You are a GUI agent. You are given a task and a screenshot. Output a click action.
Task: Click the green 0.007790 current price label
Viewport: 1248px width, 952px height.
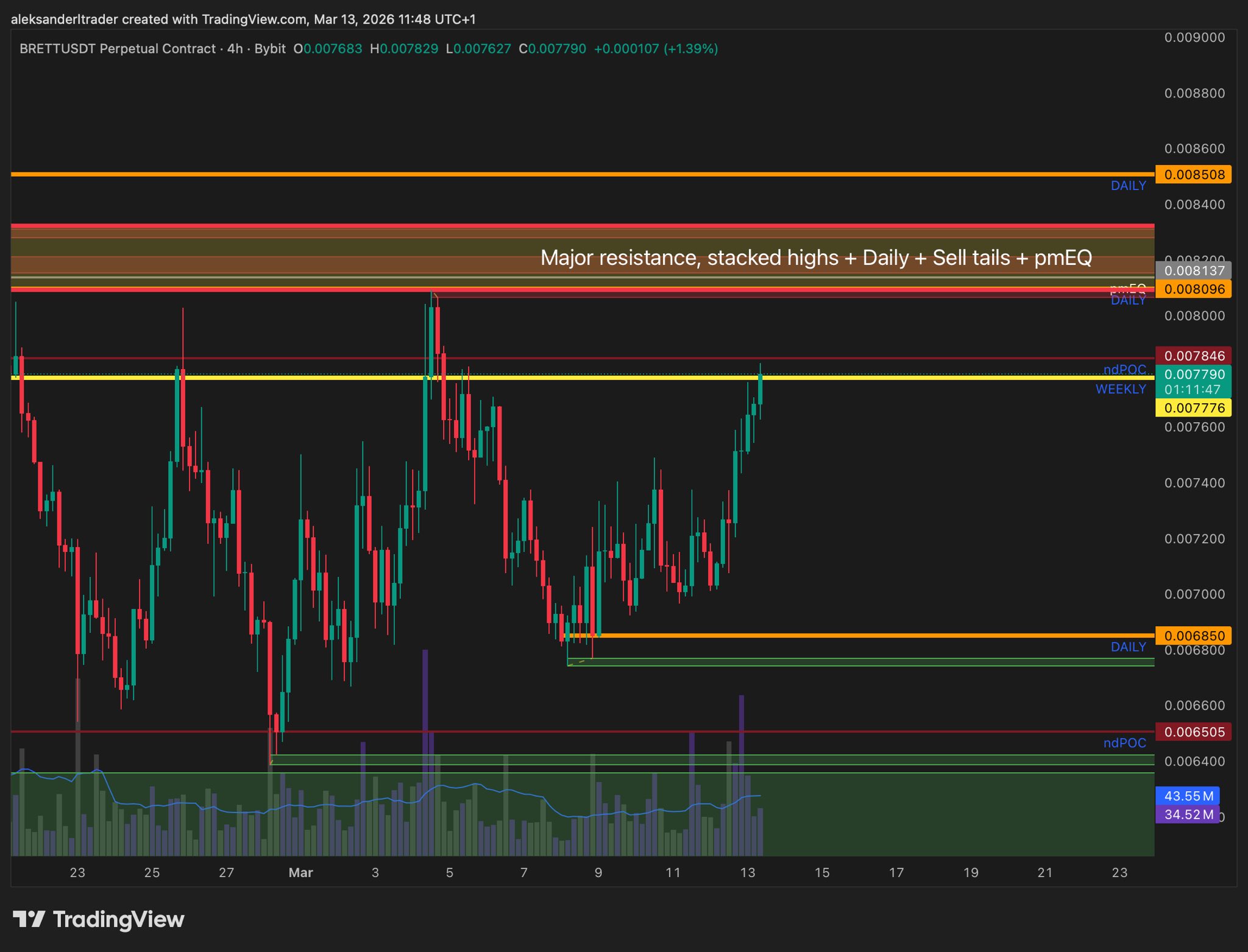tap(1193, 375)
